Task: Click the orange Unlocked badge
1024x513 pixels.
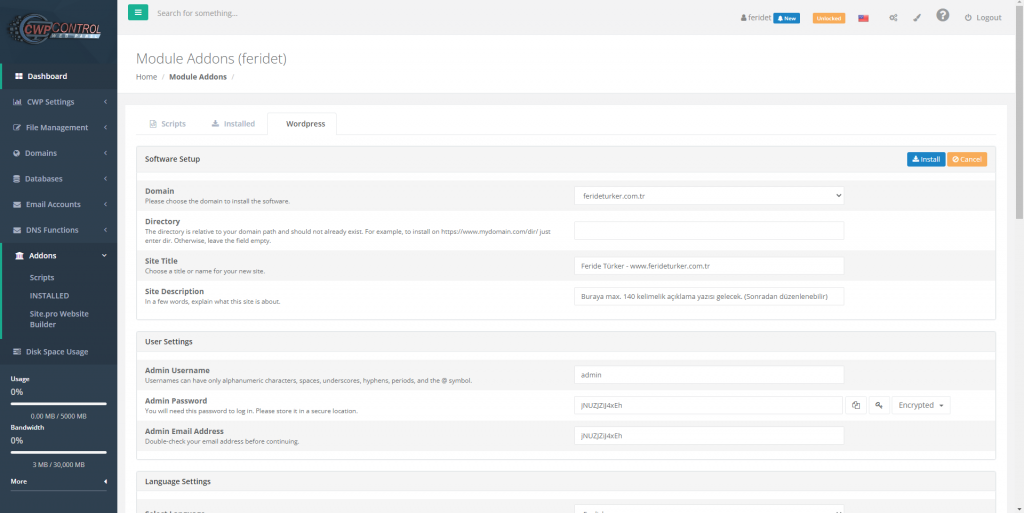Action: (829, 18)
